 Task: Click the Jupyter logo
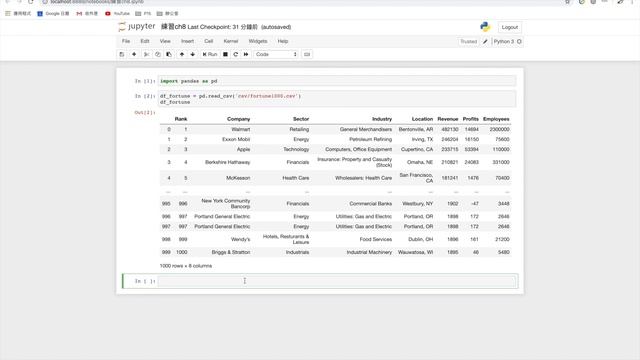[137, 27]
